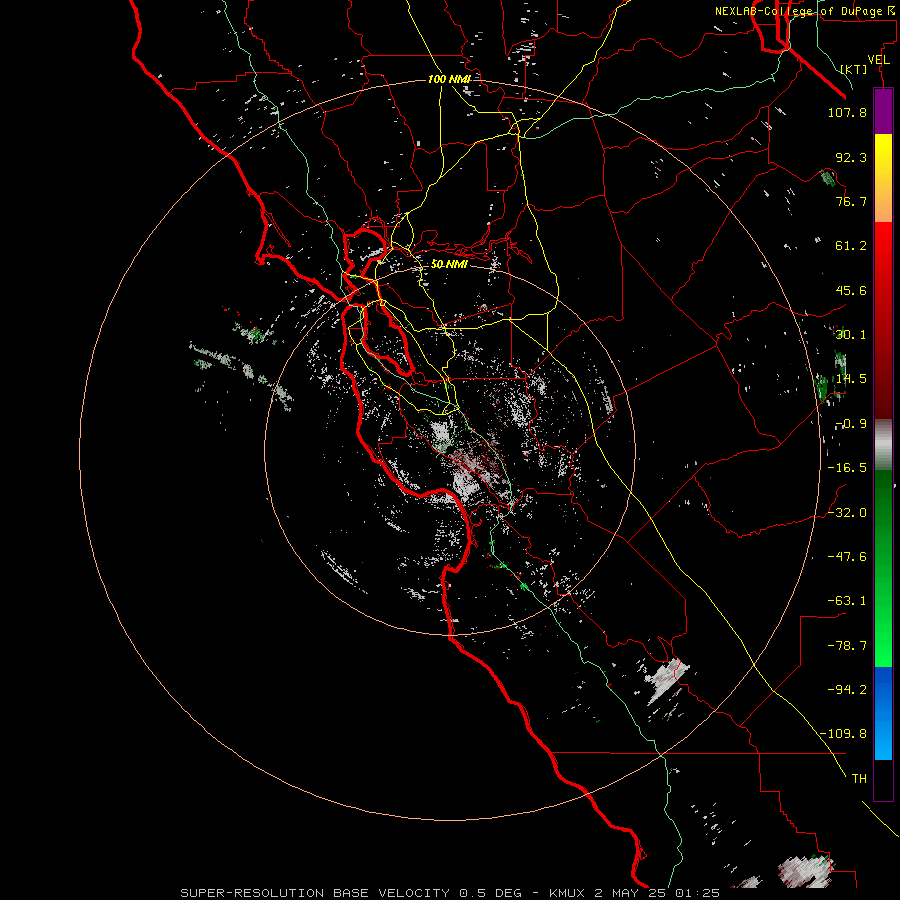
Task: Click the yellow-orange segment of the color bar
Action: 883,178
